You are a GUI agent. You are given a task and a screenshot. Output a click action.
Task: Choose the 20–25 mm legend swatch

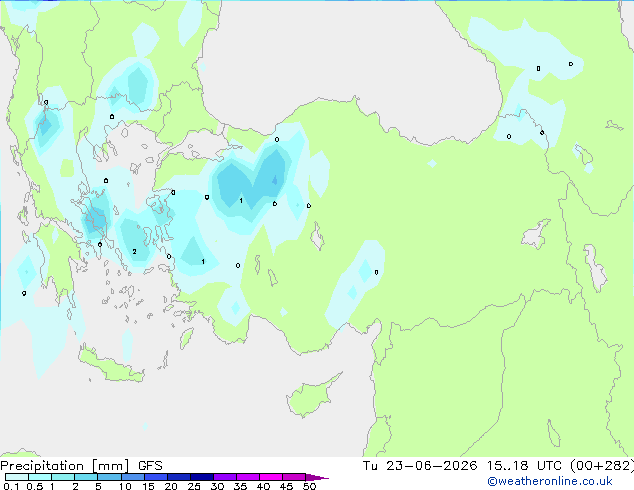(x=178, y=477)
